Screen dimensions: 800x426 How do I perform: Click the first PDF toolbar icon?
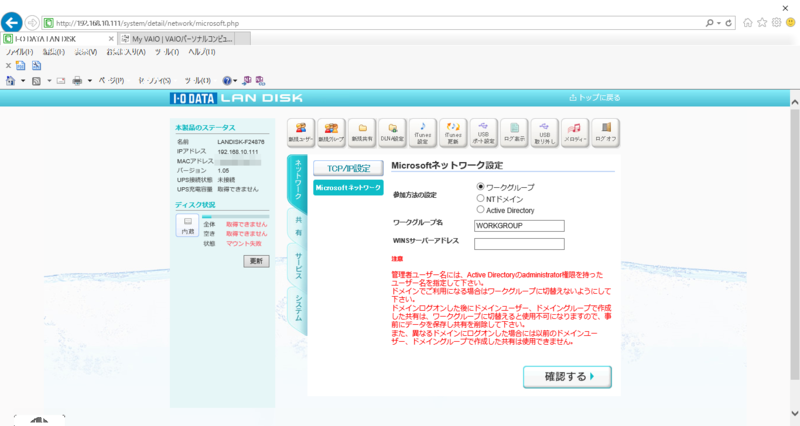pyautogui.click(x=20, y=65)
